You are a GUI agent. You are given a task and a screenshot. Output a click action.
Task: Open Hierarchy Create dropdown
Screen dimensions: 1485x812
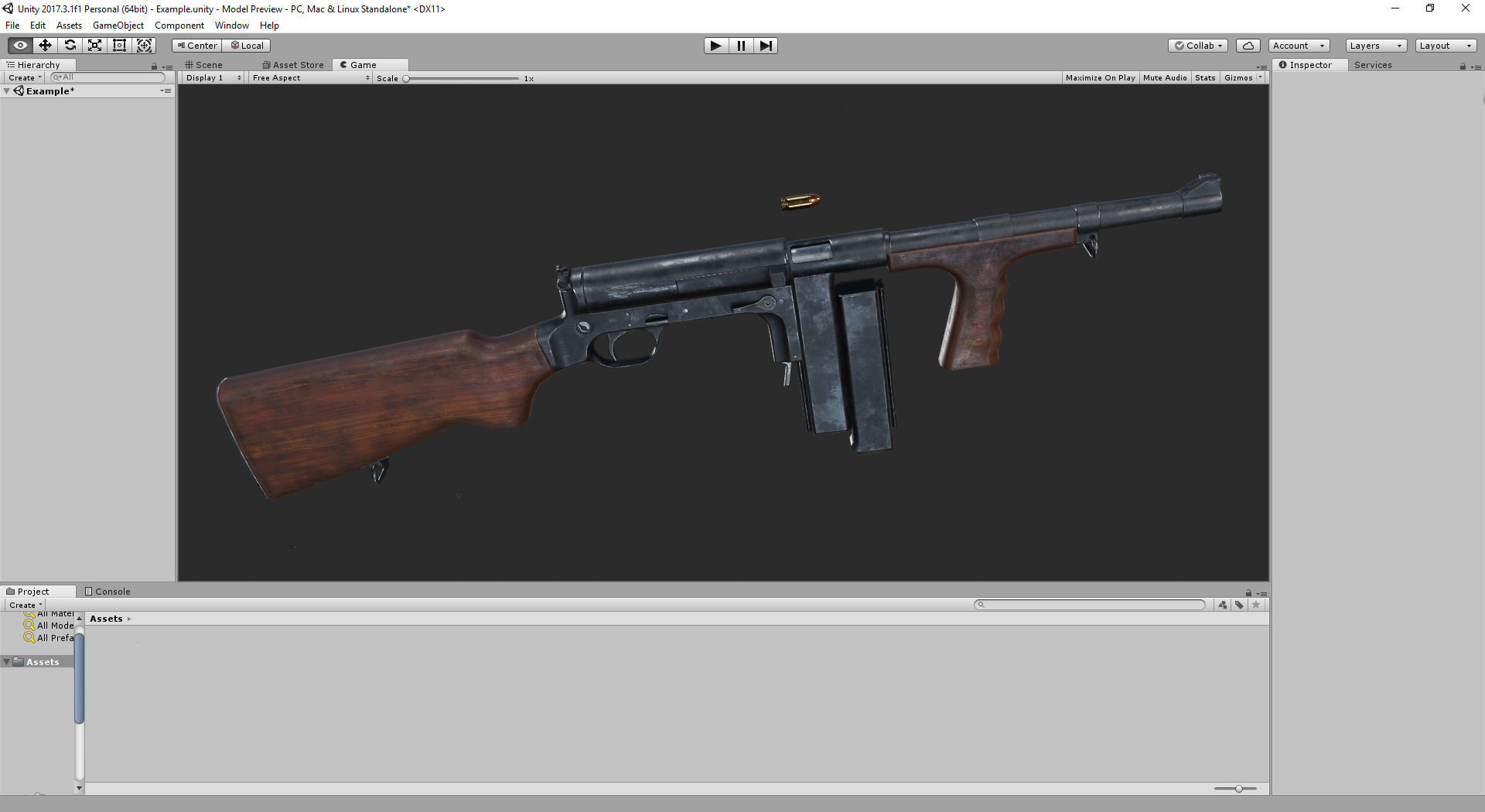point(25,78)
